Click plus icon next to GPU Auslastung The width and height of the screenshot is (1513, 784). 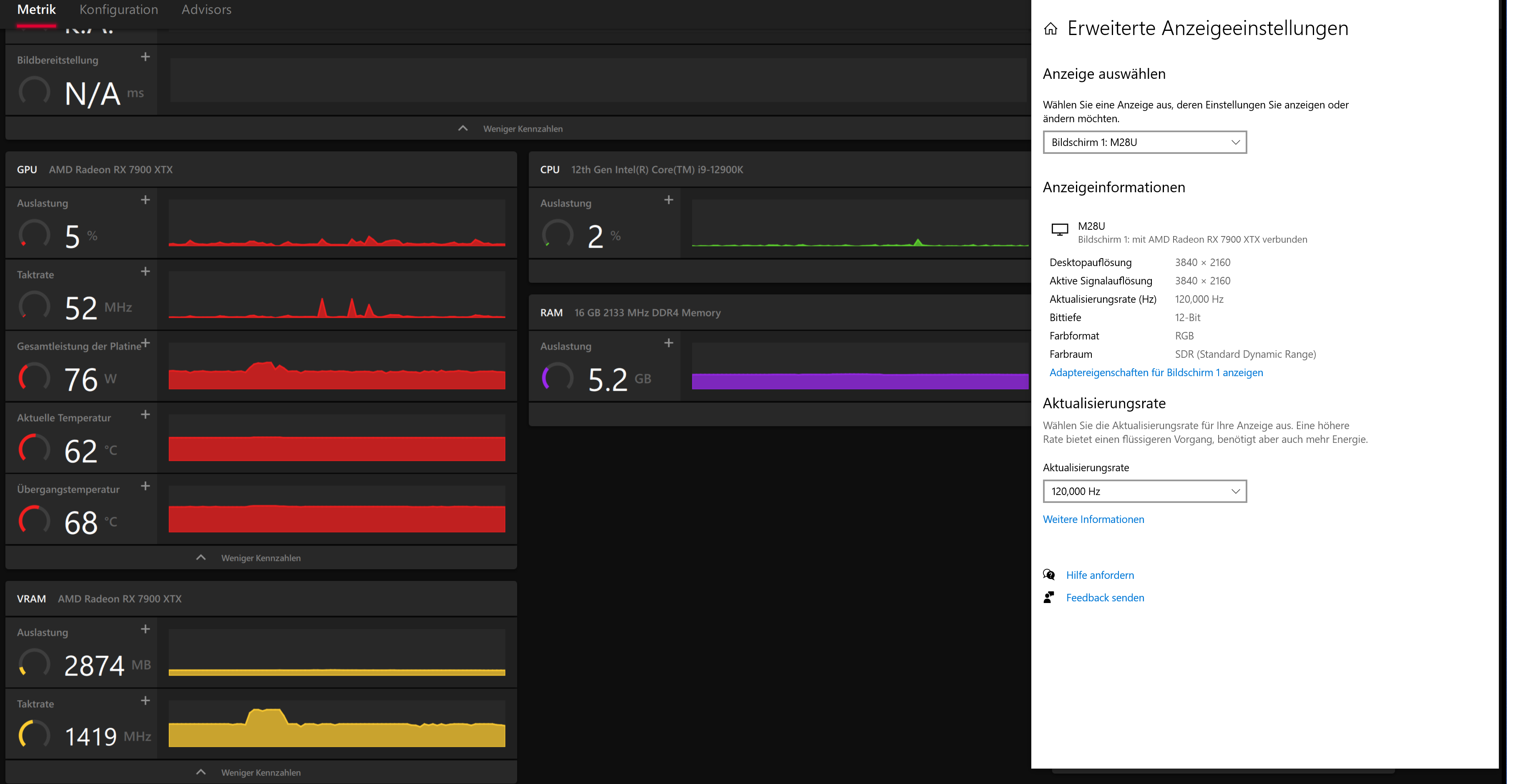(x=146, y=200)
